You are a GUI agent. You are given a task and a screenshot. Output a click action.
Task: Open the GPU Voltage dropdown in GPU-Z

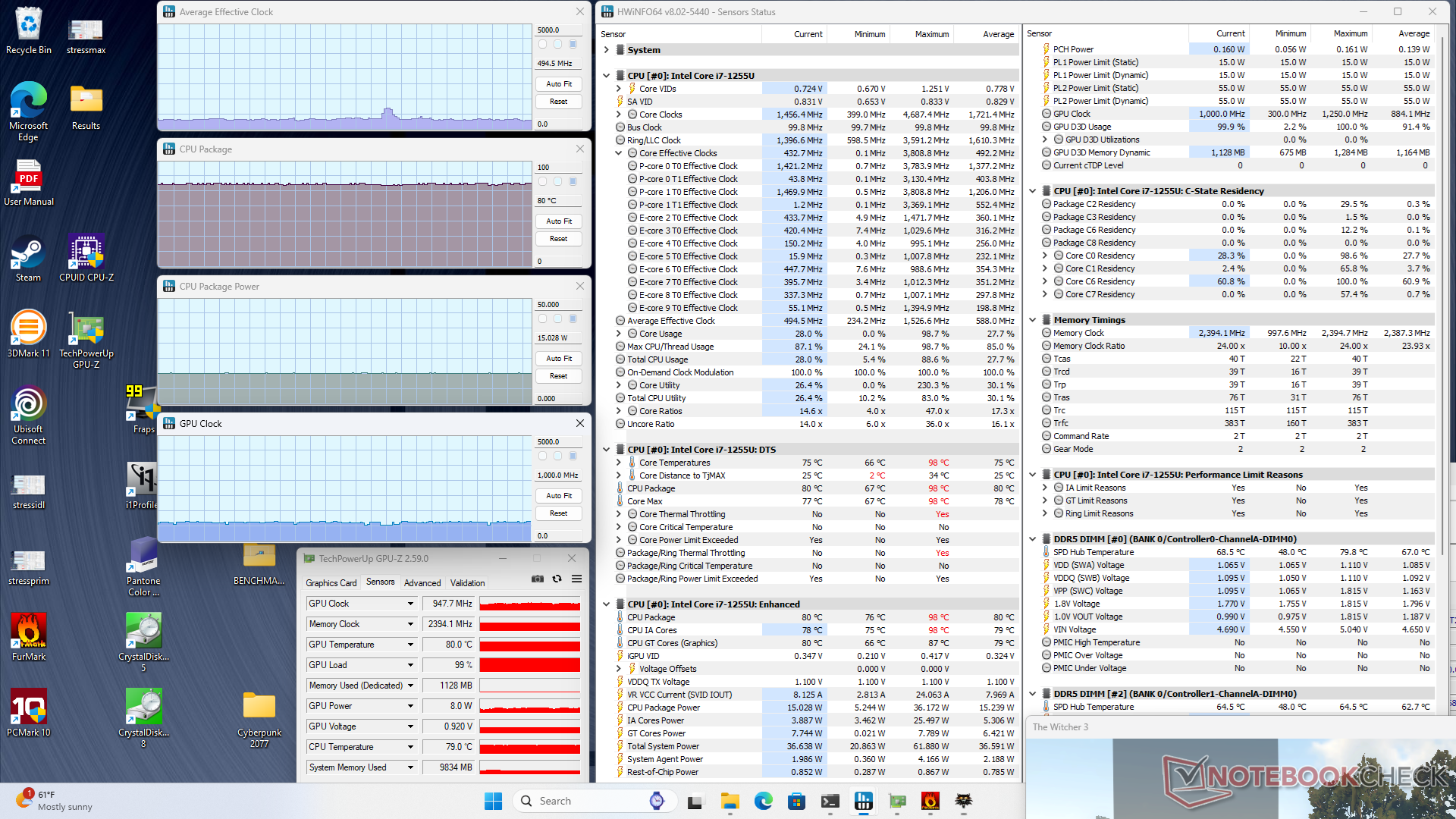click(410, 726)
